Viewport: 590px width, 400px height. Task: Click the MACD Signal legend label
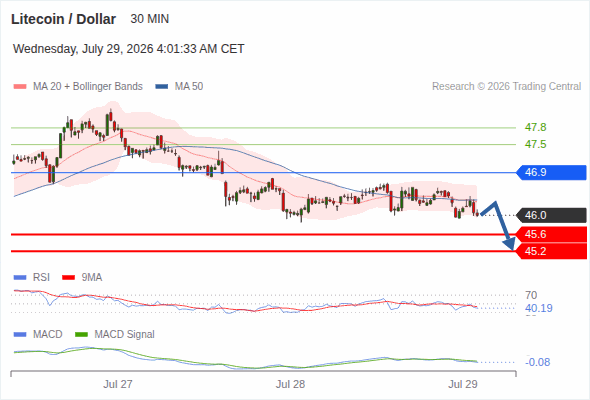[x=124, y=335]
